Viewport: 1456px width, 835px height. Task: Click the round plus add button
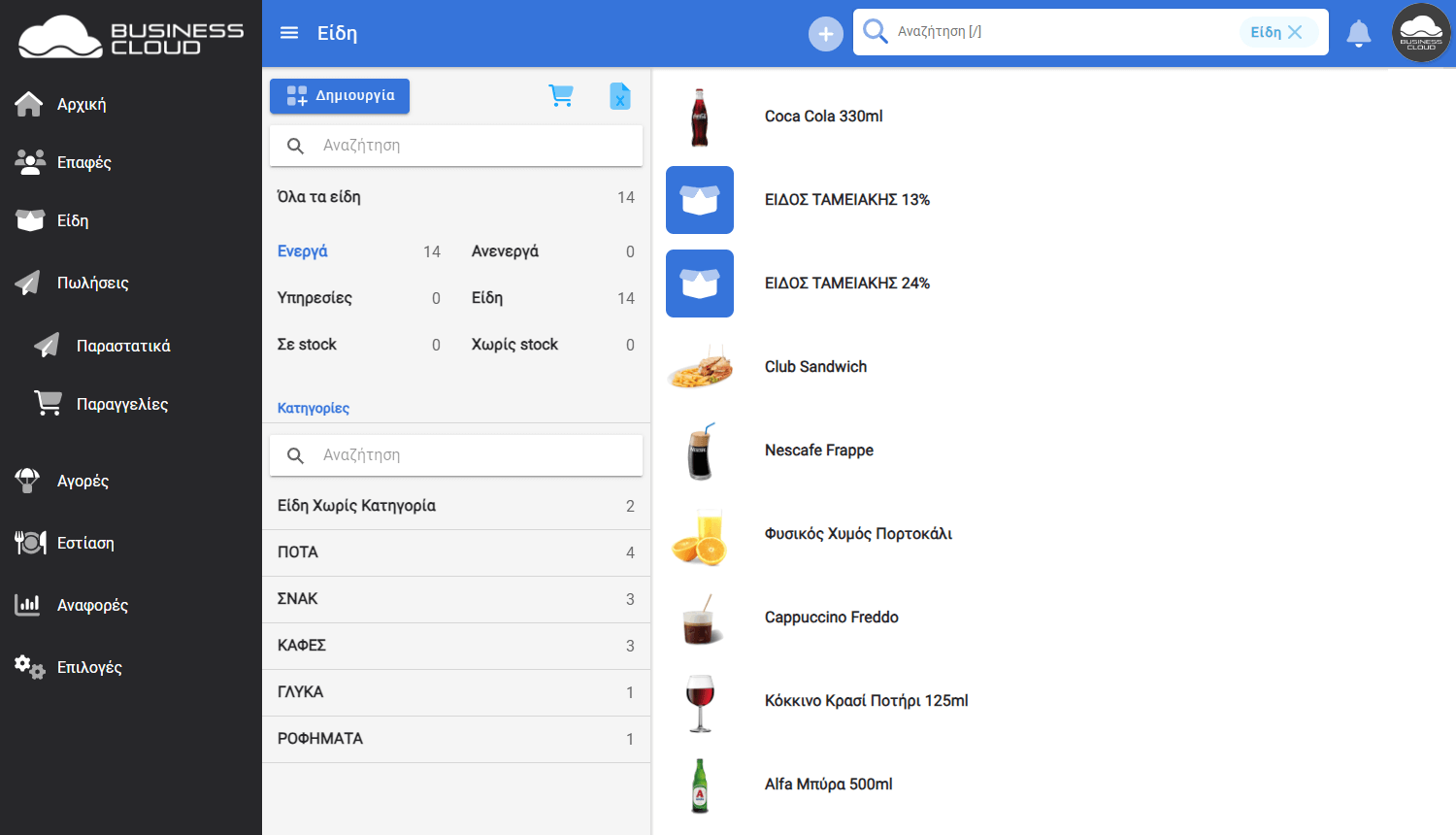pos(826,34)
